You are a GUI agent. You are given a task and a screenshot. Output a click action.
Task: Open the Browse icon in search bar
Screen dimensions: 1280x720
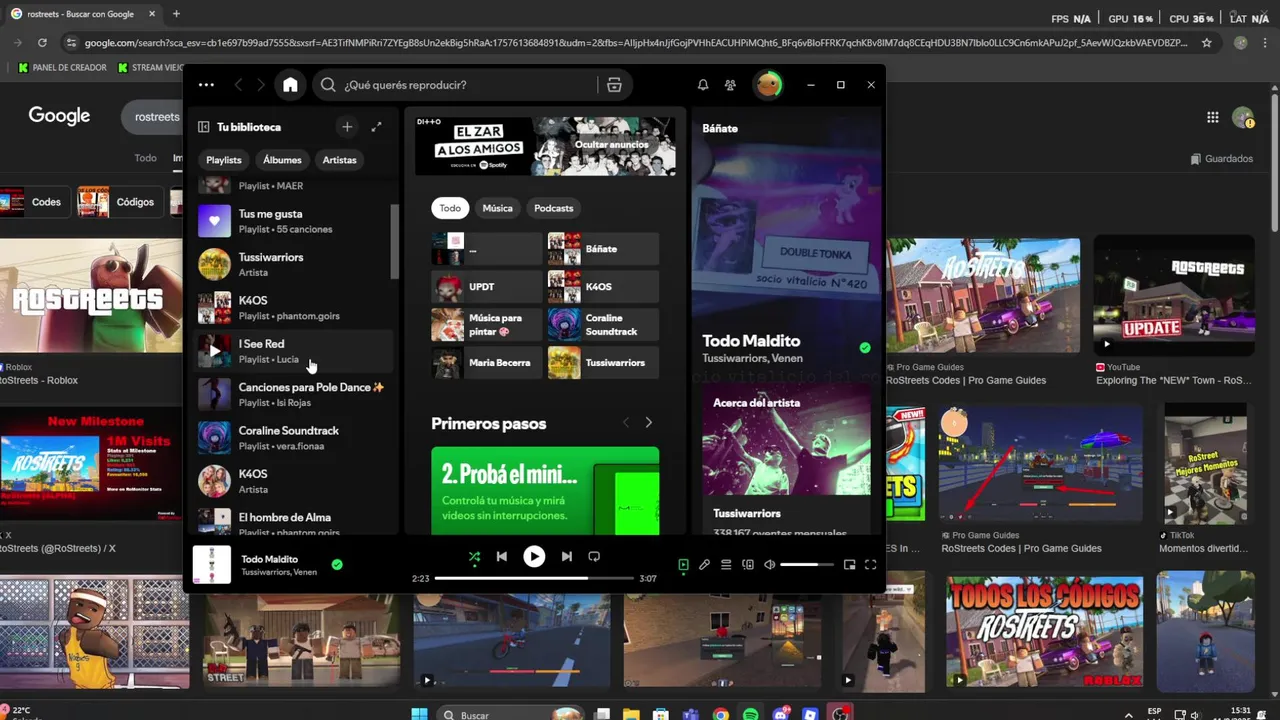[614, 85]
